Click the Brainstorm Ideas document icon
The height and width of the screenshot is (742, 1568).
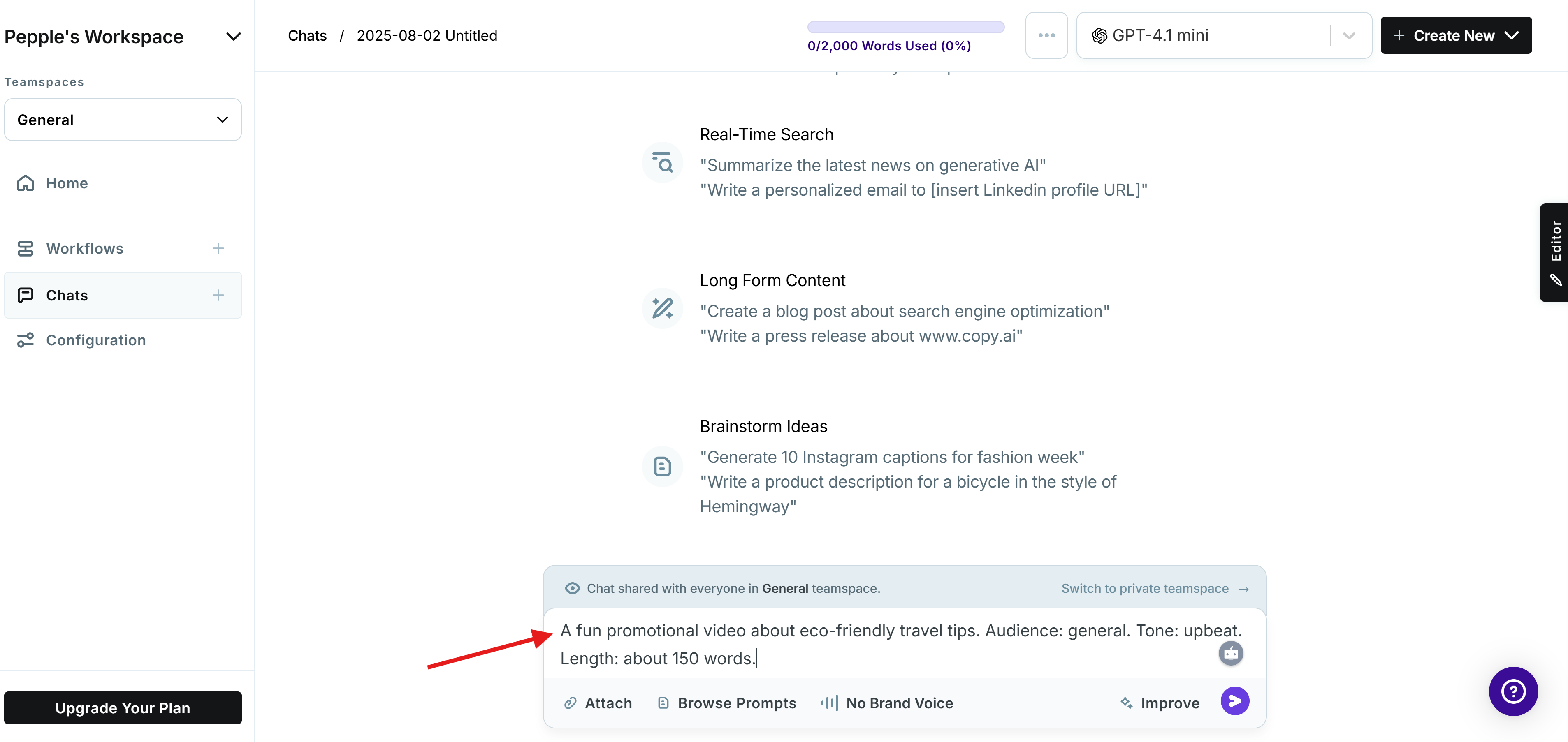coord(662,467)
